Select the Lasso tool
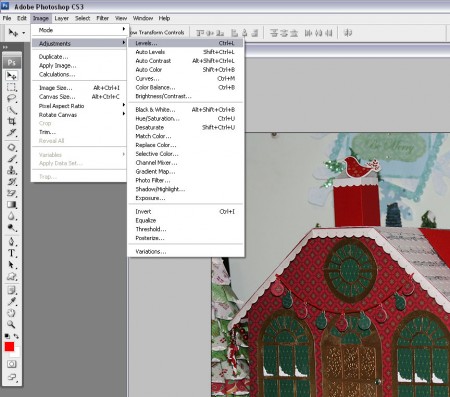The width and height of the screenshot is (450, 397). (x=12, y=99)
